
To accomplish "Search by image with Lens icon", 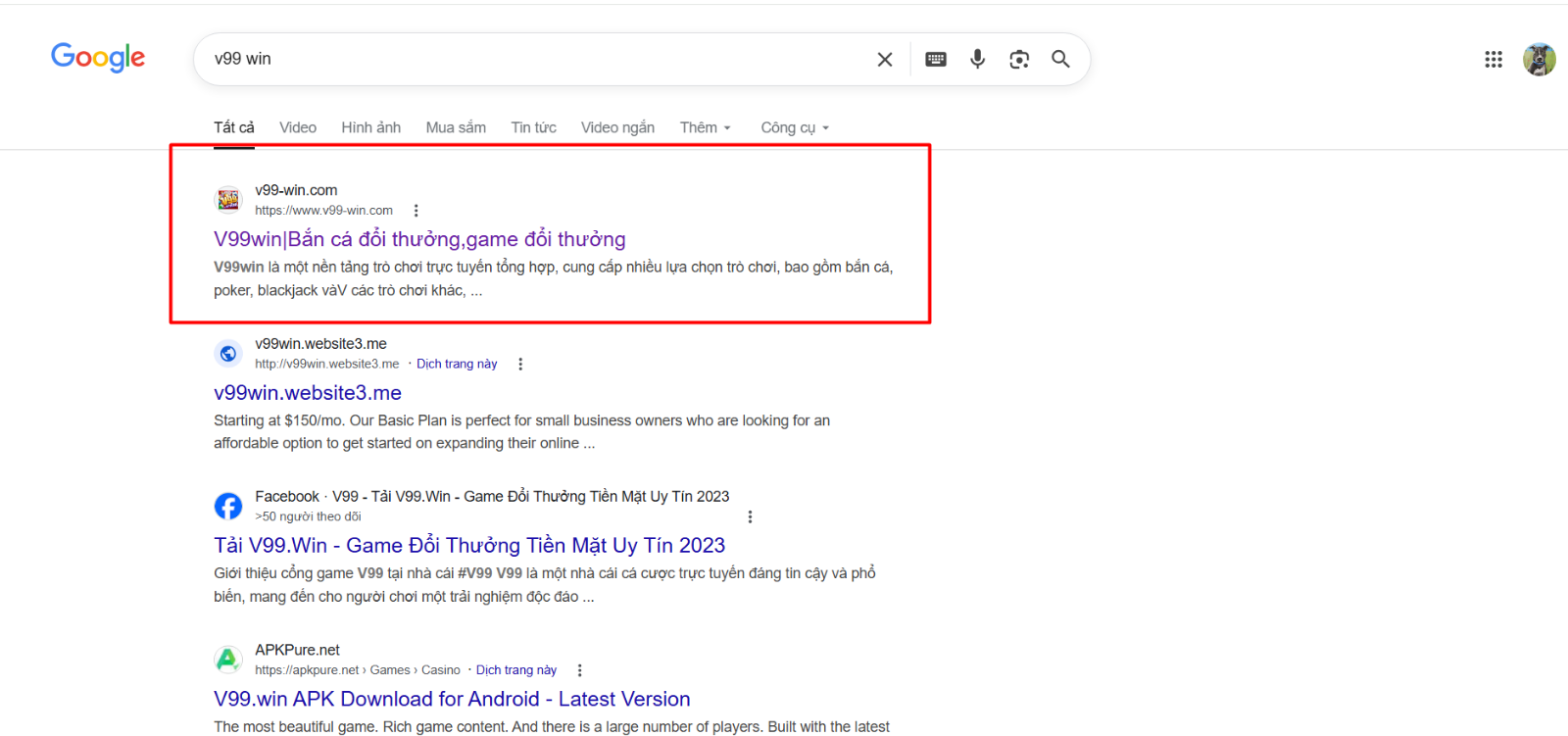I will (x=1019, y=60).
